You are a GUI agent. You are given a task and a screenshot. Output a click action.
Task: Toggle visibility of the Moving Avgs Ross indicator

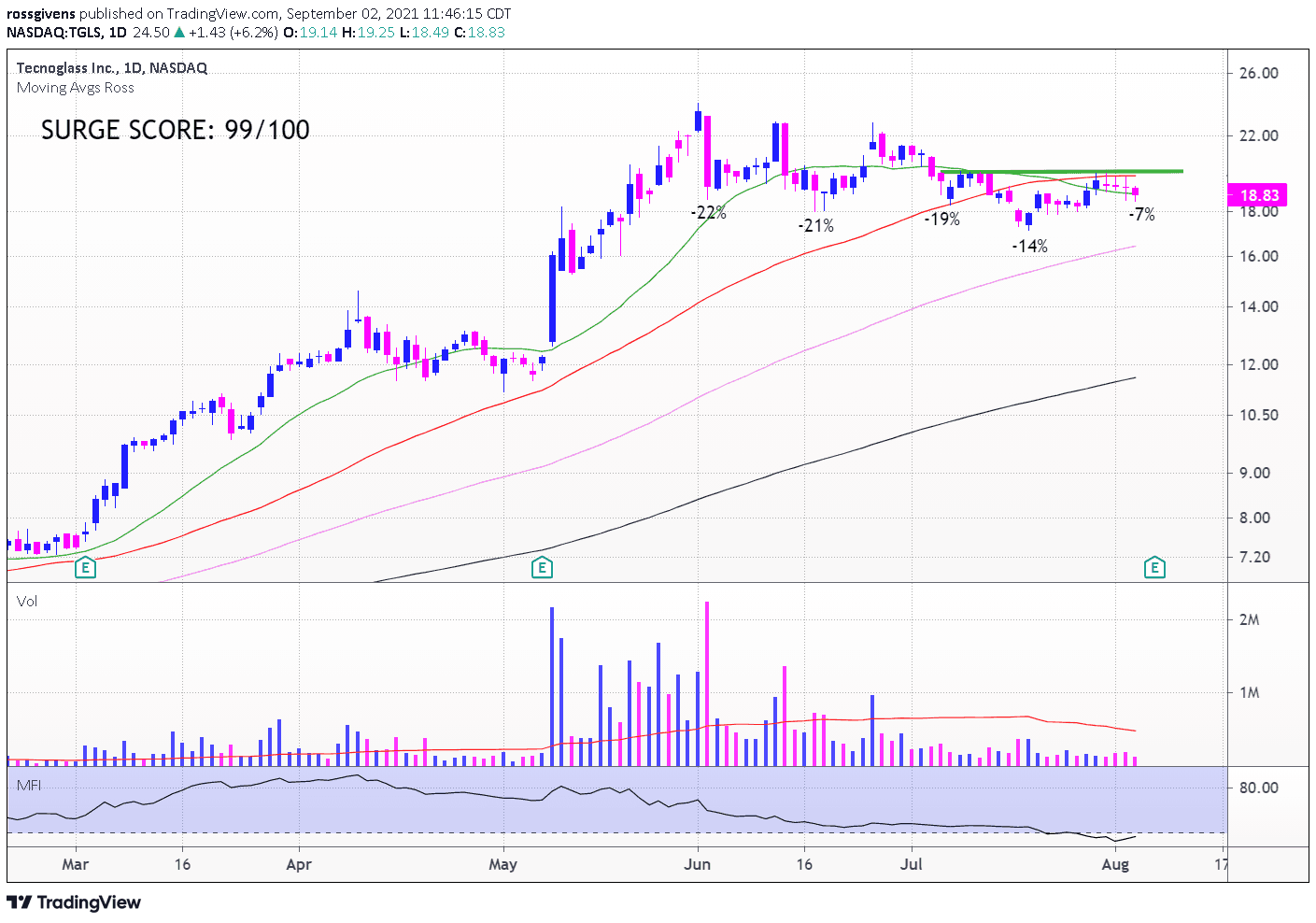[75, 88]
